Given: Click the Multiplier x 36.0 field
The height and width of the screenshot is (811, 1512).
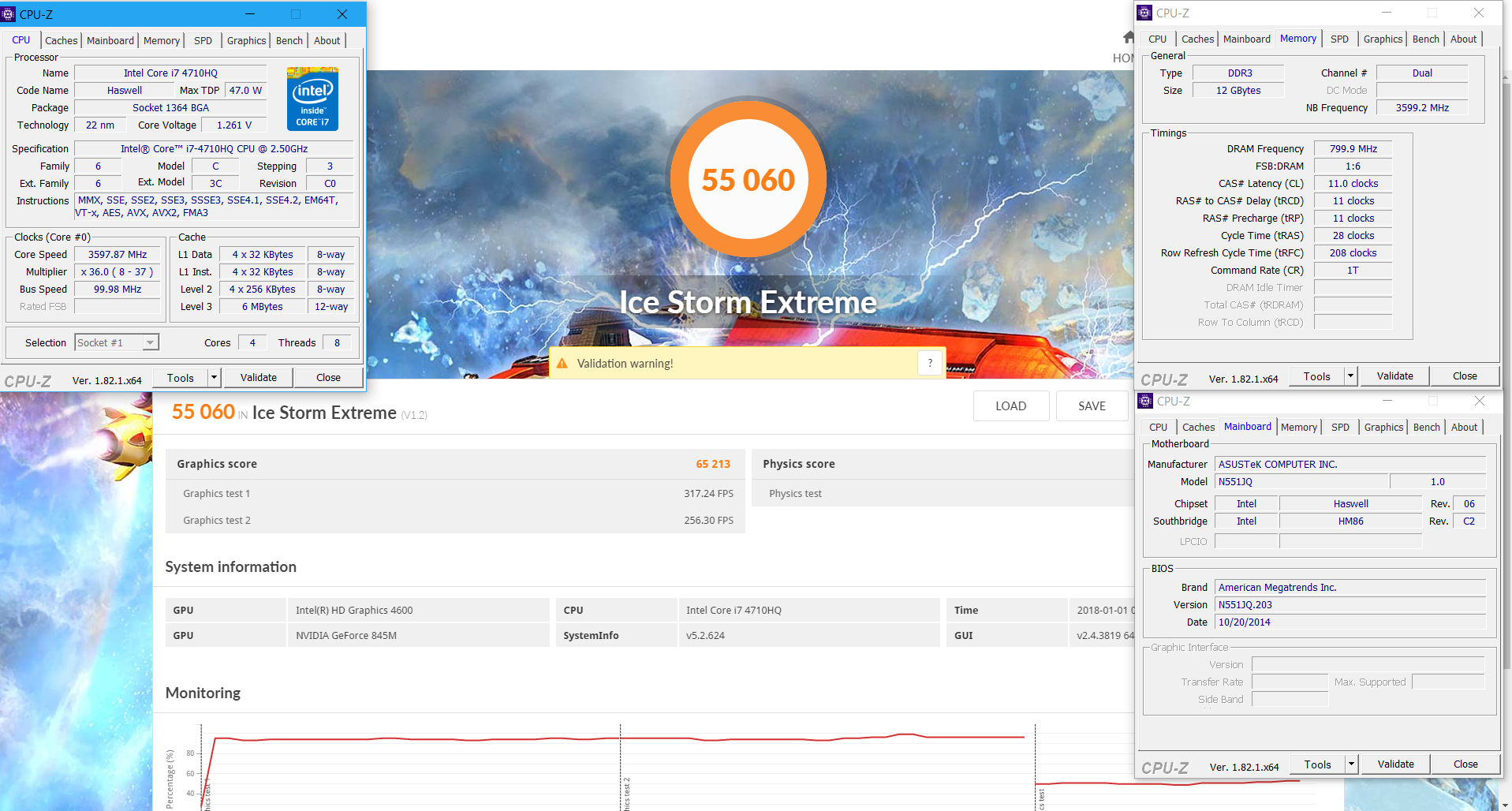Looking at the screenshot, I should coord(118,272).
